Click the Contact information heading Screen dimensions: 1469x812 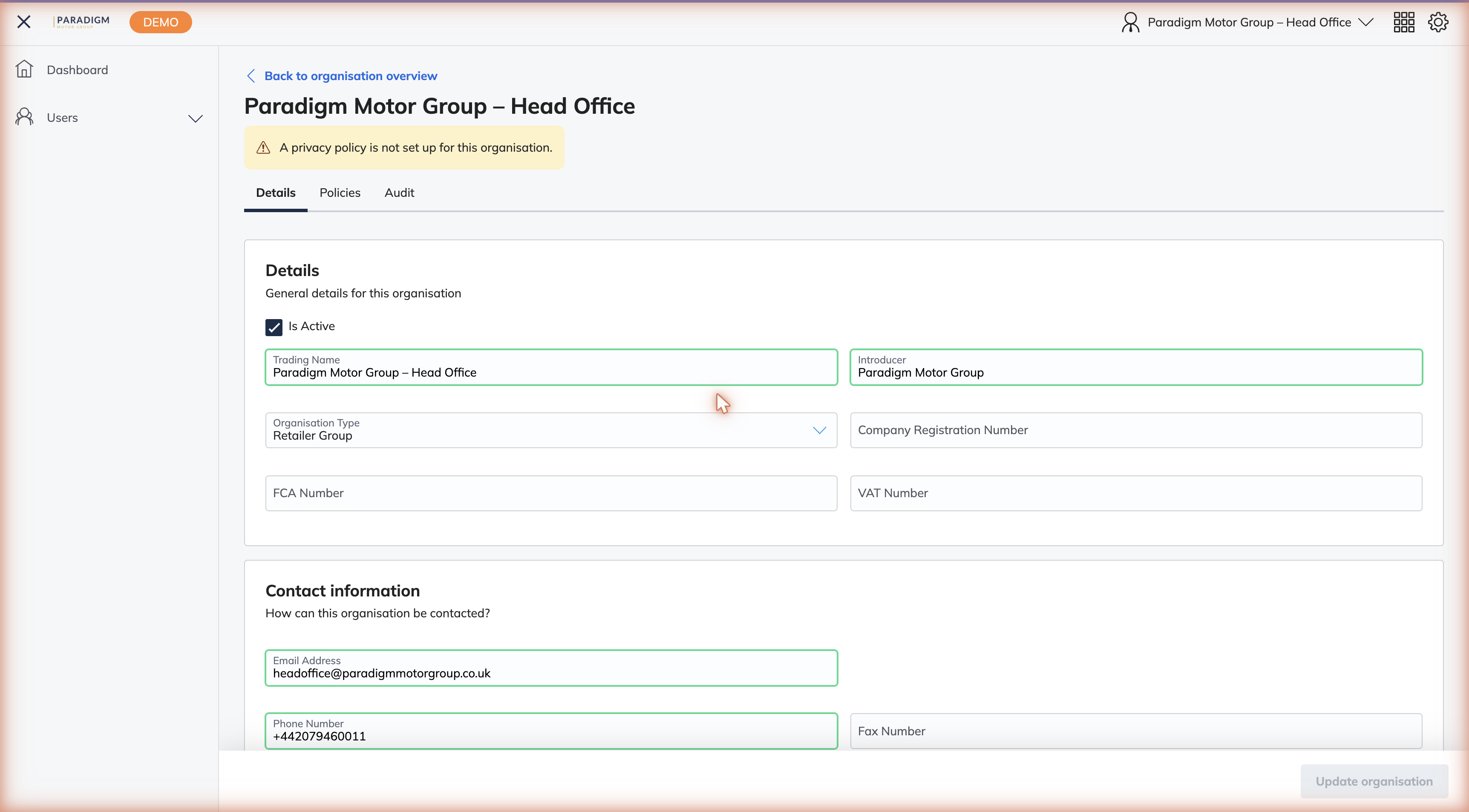coord(342,591)
